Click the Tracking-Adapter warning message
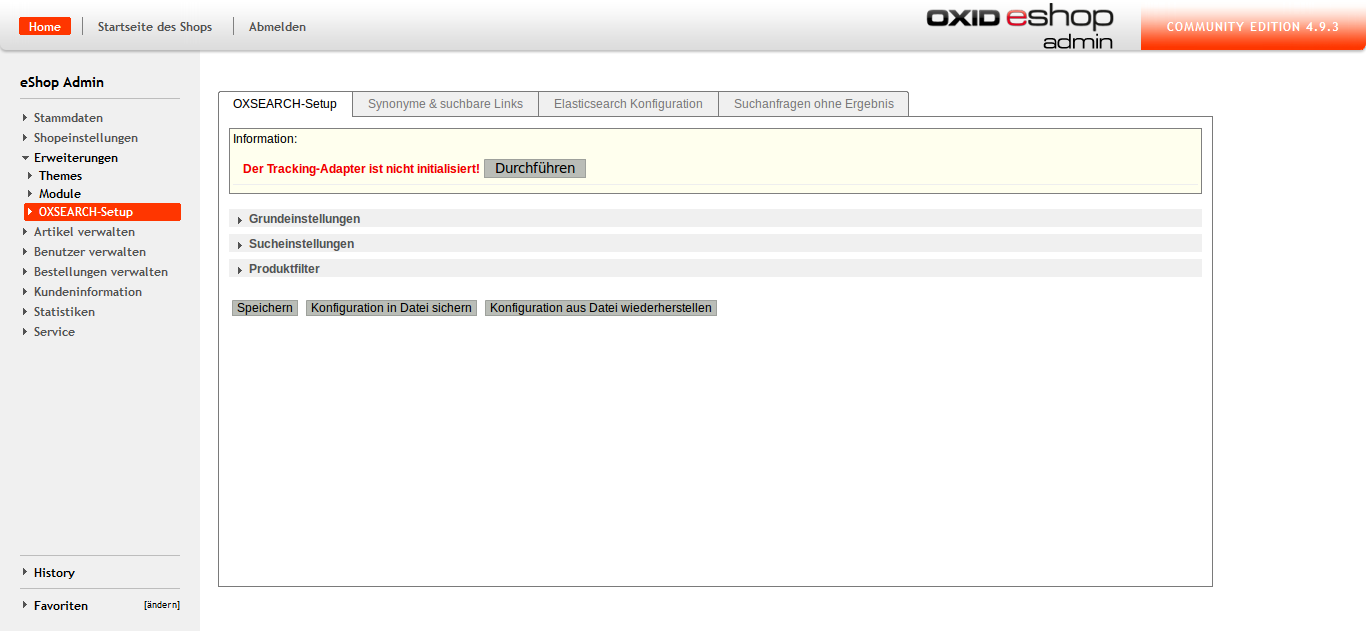The height and width of the screenshot is (631, 1366). click(x=361, y=169)
